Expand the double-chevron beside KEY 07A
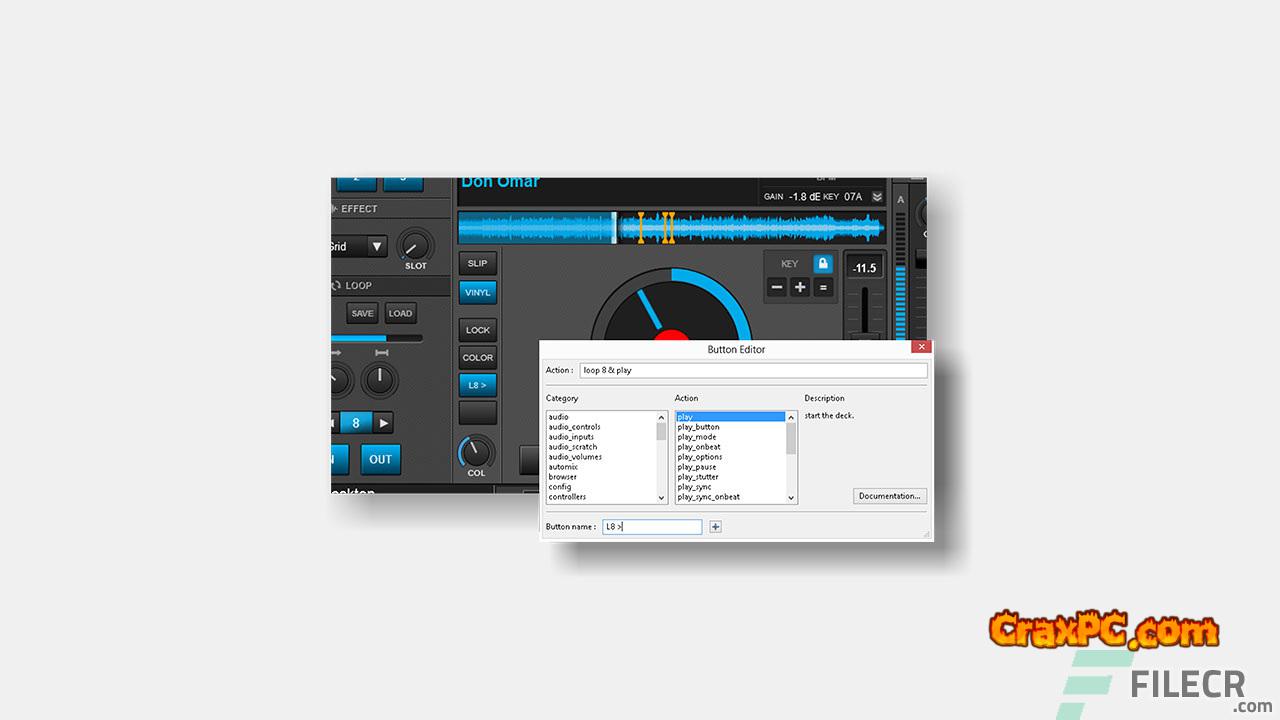The width and height of the screenshot is (1280, 720). point(877,197)
